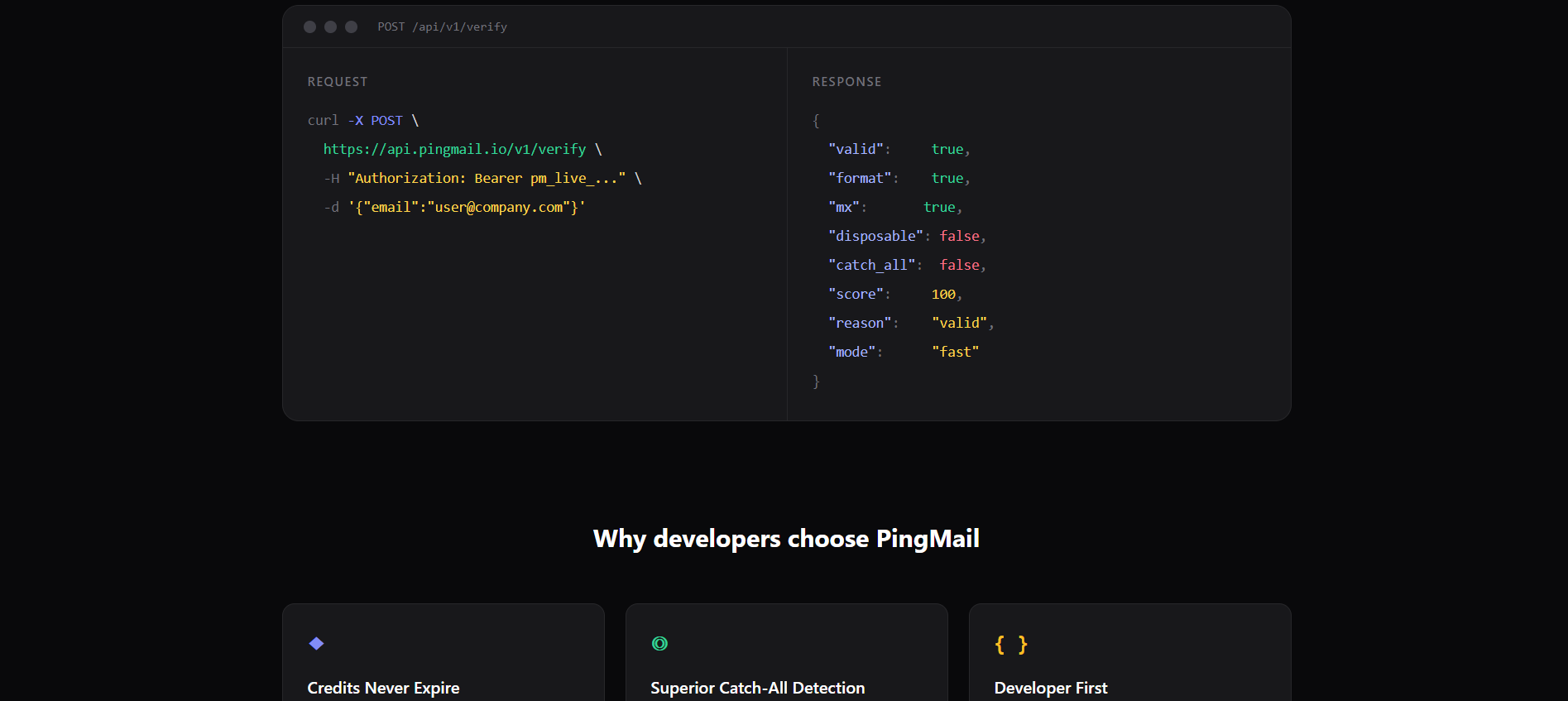The height and width of the screenshot is (701, 1568).
Task: Click the Authorization Bearer header string
Action: [487, 179]
